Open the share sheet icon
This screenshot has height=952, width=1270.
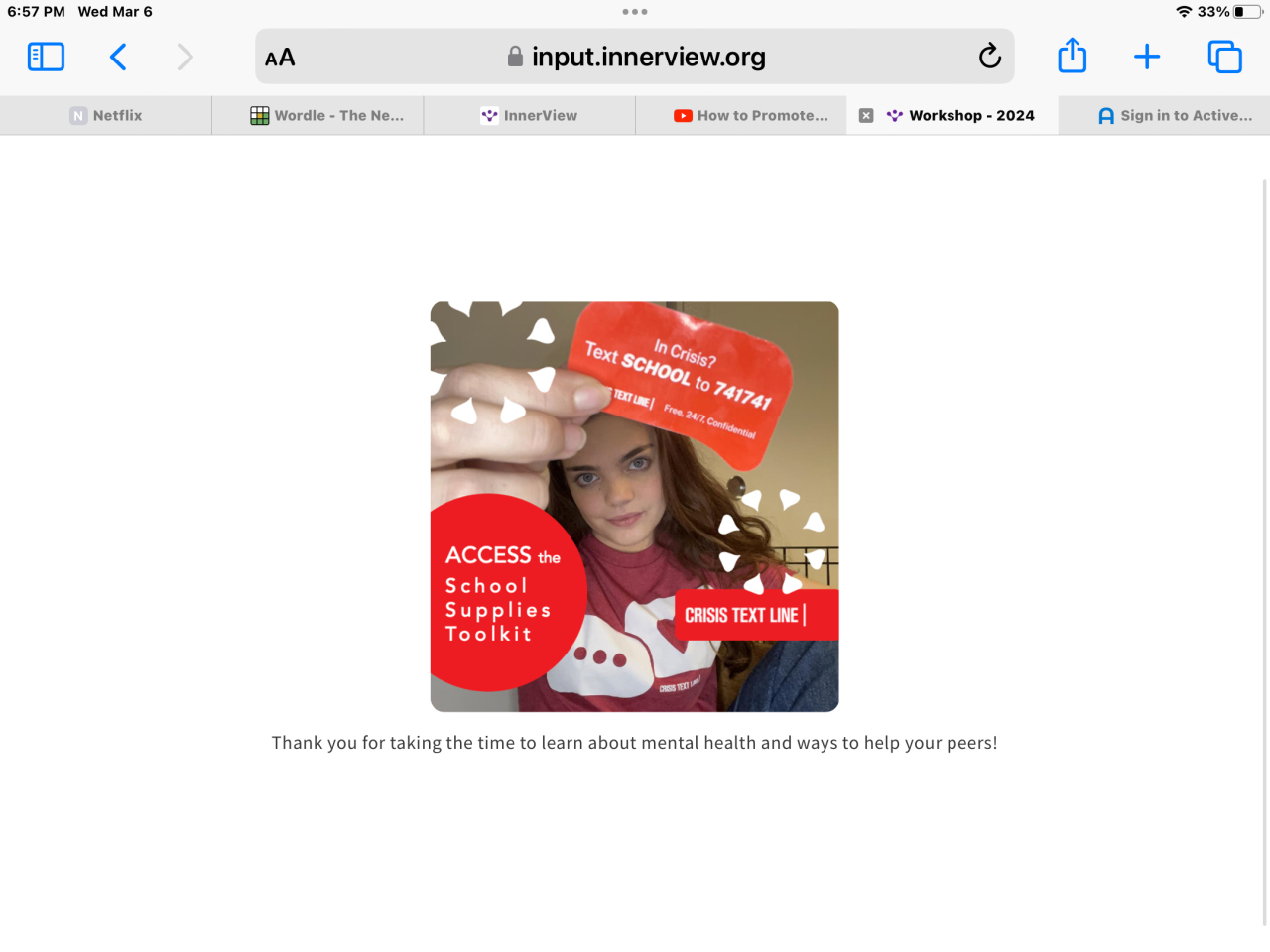click(x=1073, y=56)
